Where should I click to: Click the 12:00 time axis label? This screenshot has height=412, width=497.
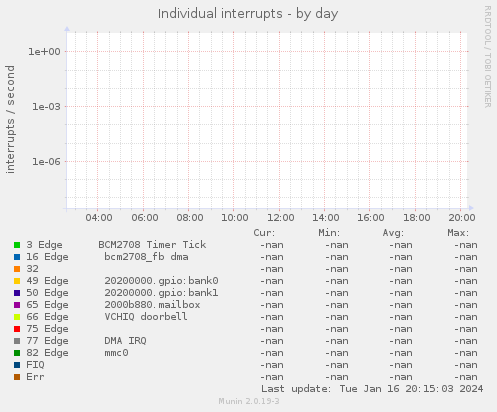[x=281, y=218]
